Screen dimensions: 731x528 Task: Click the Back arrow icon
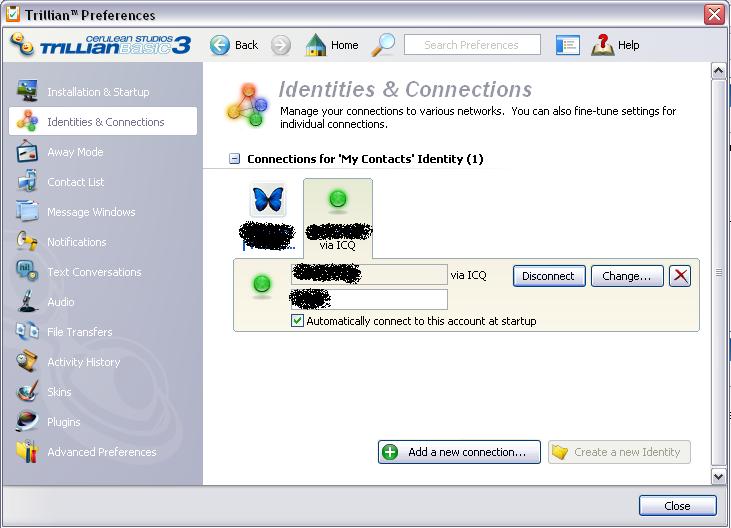220,45
